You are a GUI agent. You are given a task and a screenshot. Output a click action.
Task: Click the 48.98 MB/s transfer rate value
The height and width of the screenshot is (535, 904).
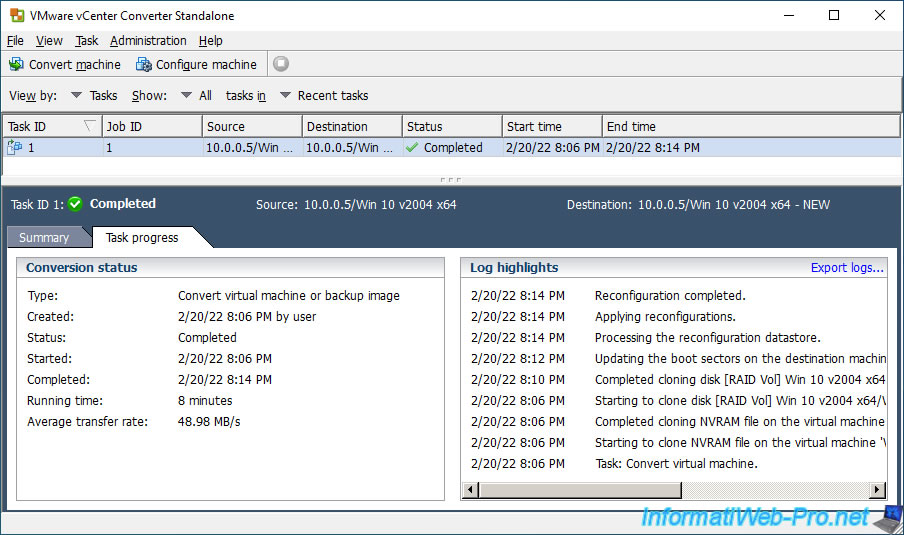[209, 421]
